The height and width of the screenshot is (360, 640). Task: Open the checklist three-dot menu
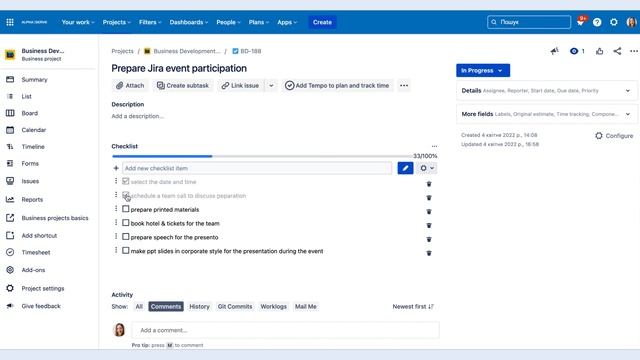pos(434,146)
